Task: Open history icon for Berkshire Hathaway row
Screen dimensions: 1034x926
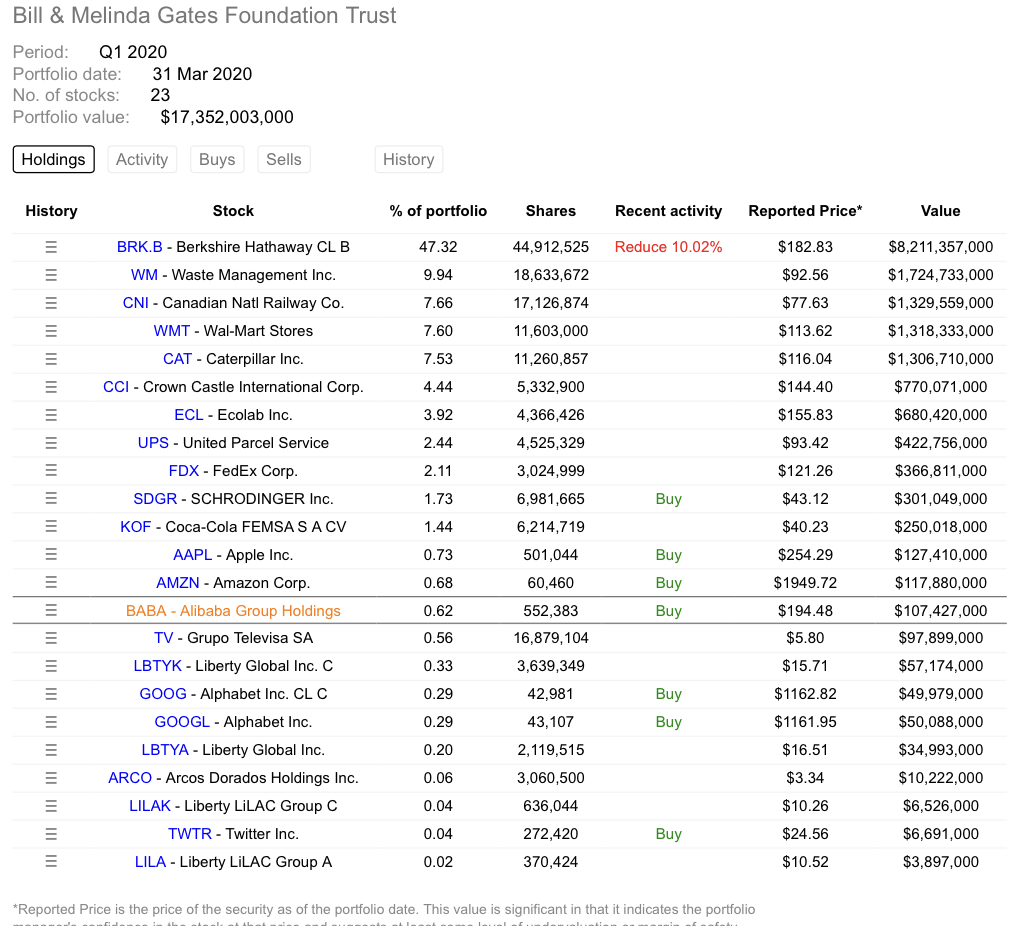Action: [x=51, y=247]
